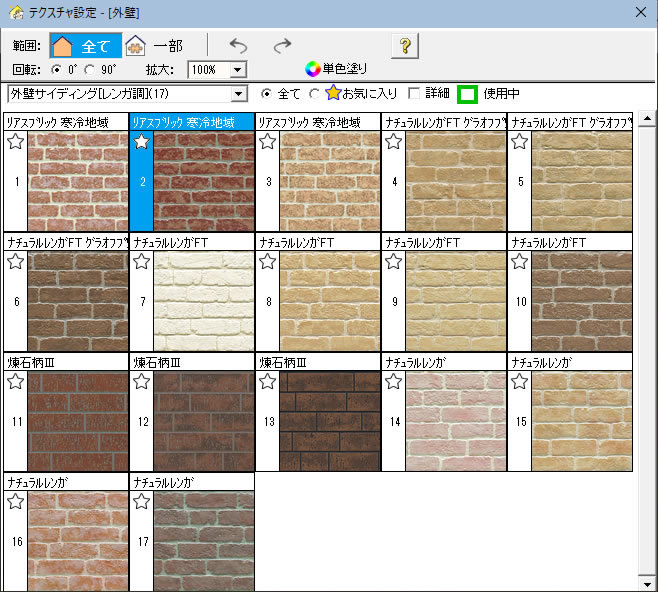Click the 拡大 100% value field
Image resolution: width=658 pixels, height=592 pixels.
click(209, 70)
